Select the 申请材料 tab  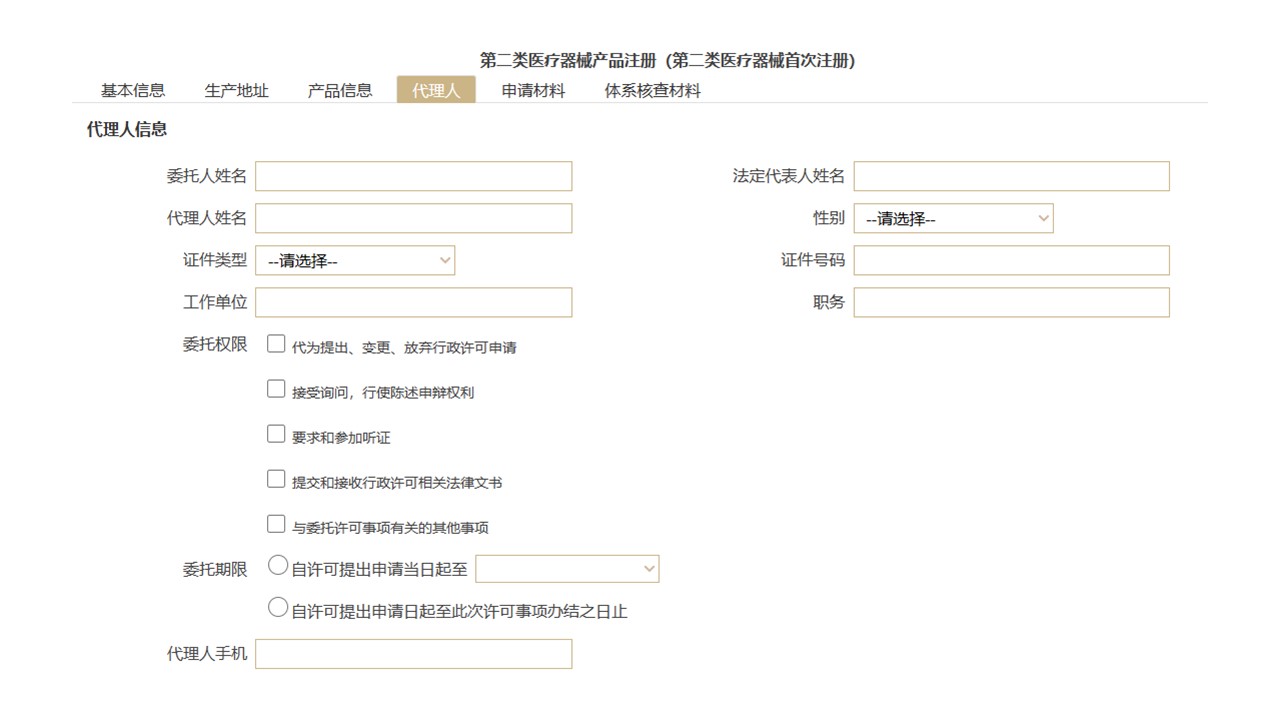tap(533, 90)
